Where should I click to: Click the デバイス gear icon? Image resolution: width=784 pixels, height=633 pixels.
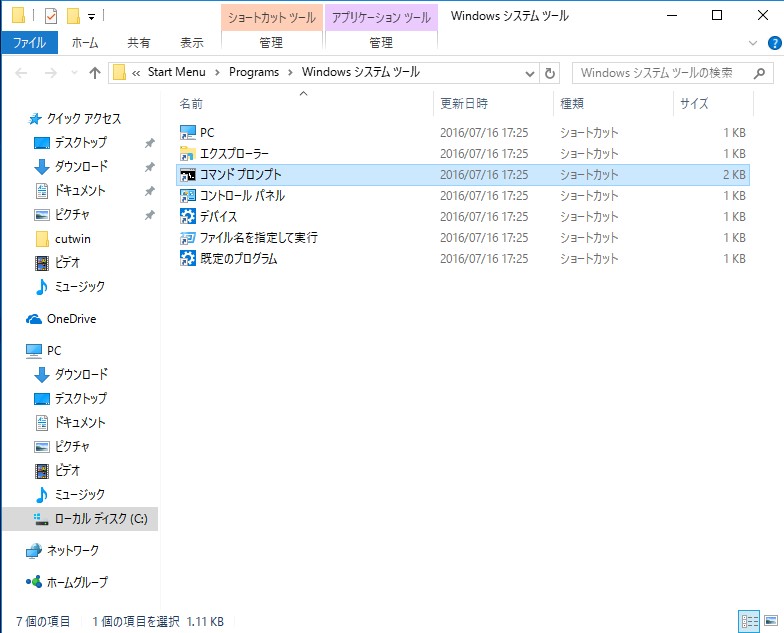pyautogui.click(x=188, y=216)
